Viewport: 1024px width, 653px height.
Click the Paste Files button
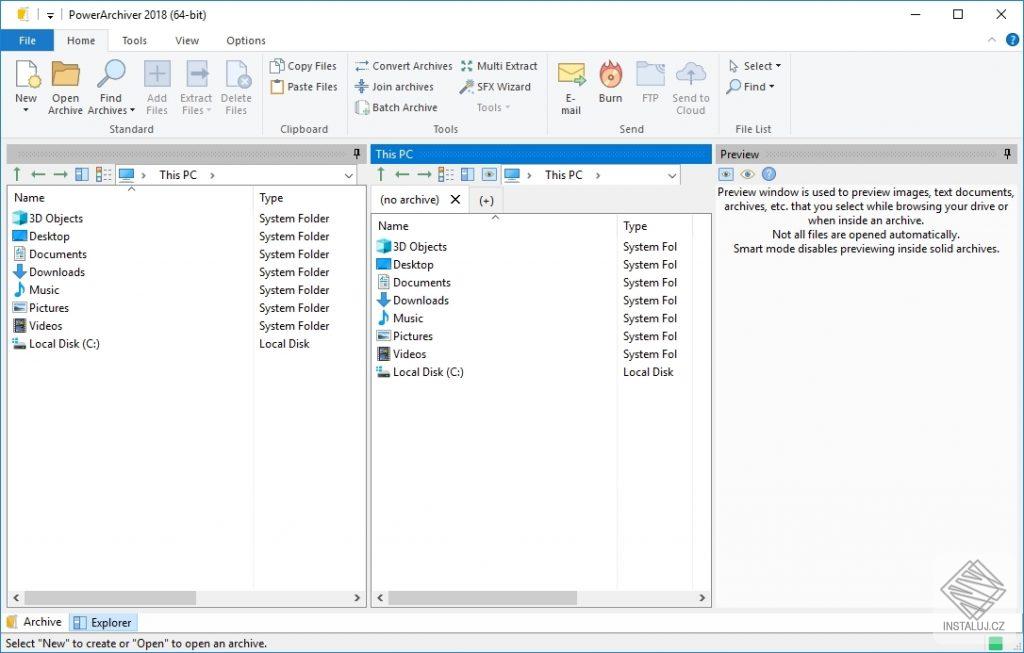click(303, 87)
